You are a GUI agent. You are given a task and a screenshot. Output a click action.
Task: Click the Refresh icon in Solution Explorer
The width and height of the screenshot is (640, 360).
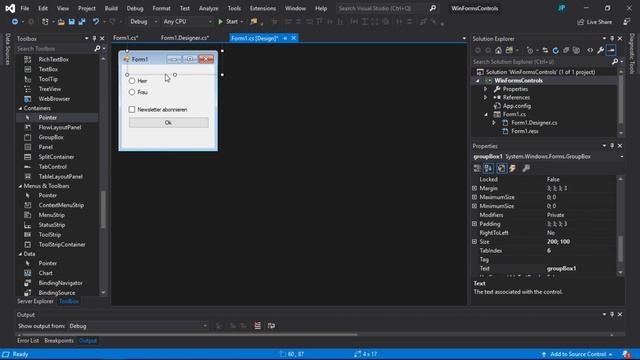pyautogui.click(x=556, y=50)
